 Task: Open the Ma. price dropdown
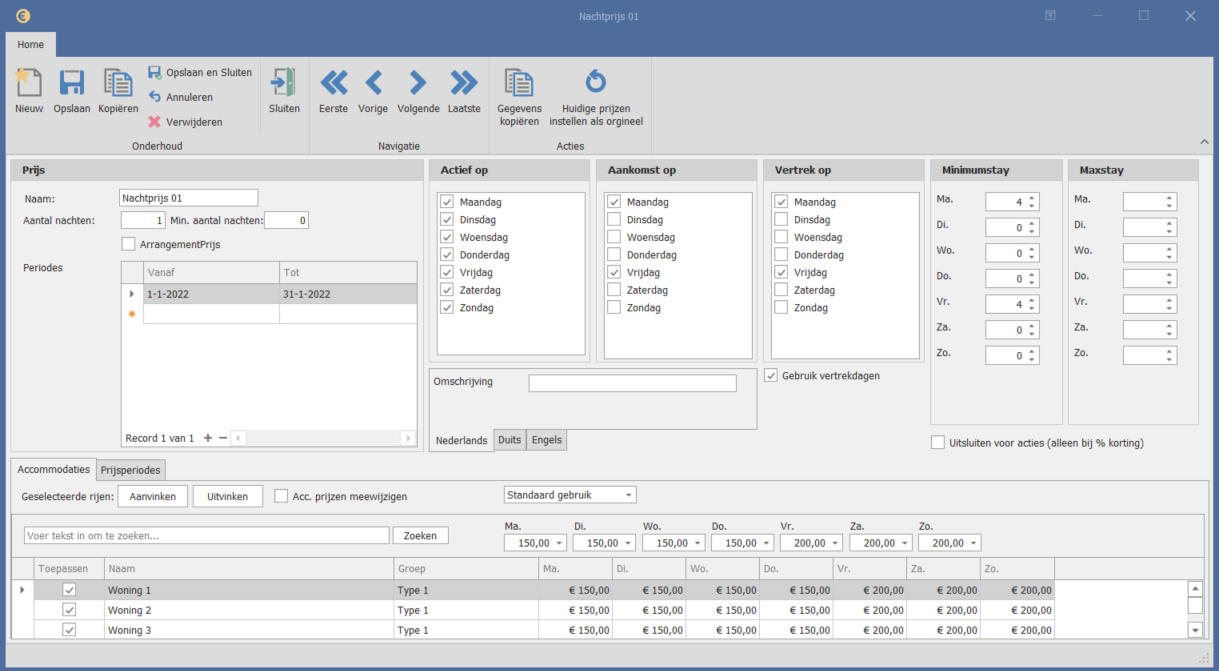(x=558, y=543)
